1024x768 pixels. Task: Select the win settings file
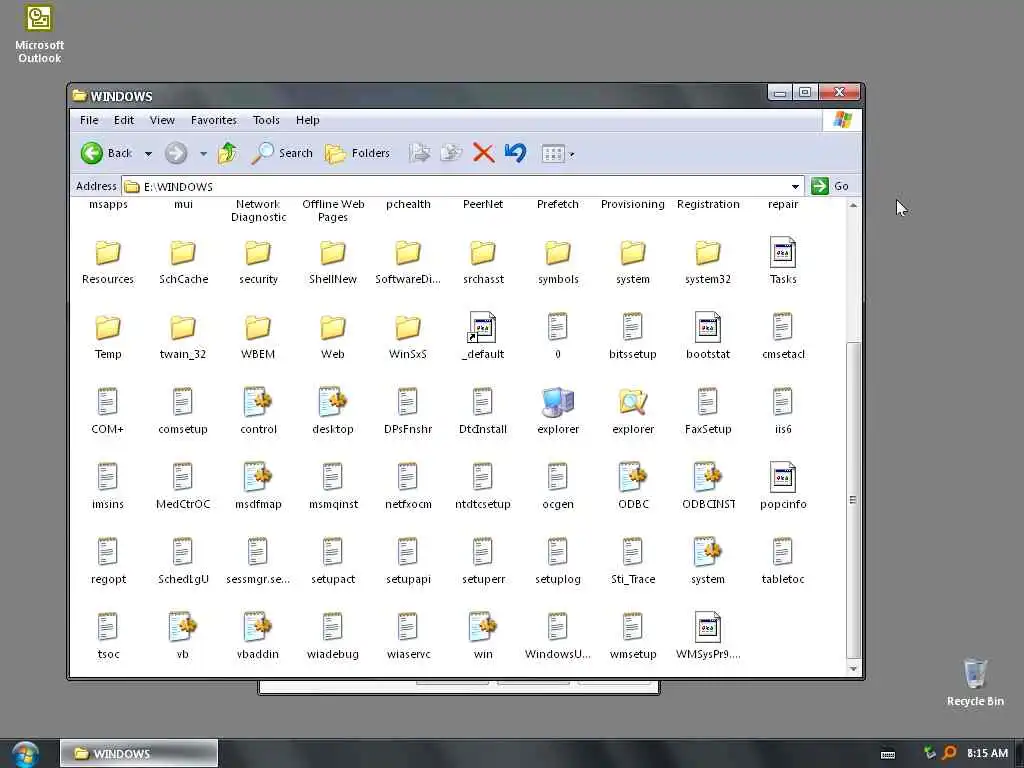click(483, 637)
